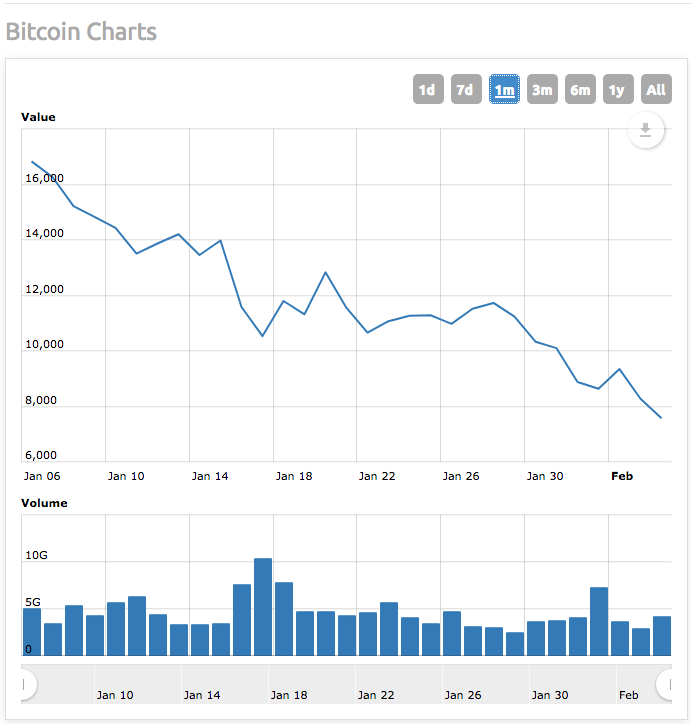Click the tall volume bar before Feb

(x=599, y=621)
